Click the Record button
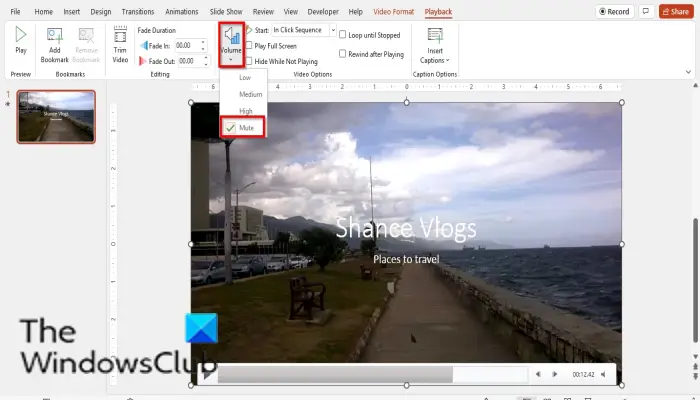Viewport: 700px width, 400px height. (614, 12)
